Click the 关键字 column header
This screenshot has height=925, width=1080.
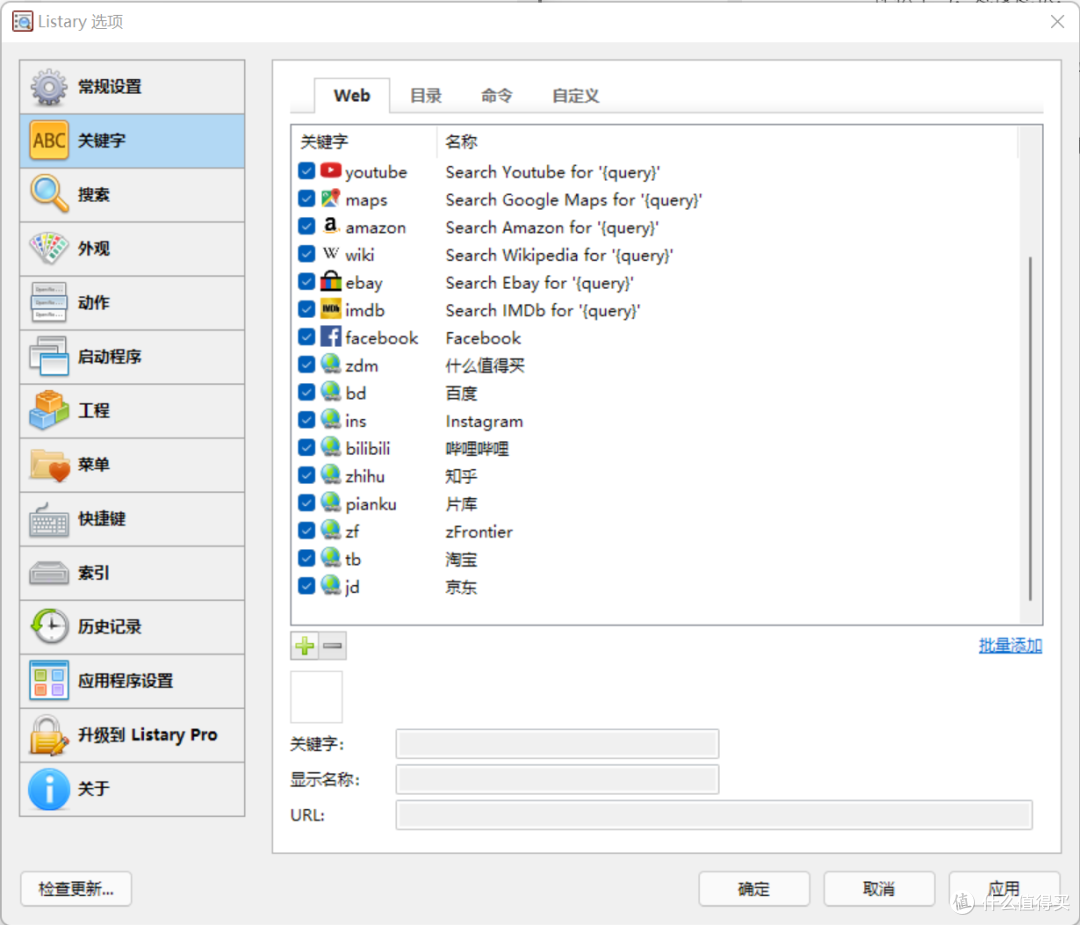click(365, 142)
